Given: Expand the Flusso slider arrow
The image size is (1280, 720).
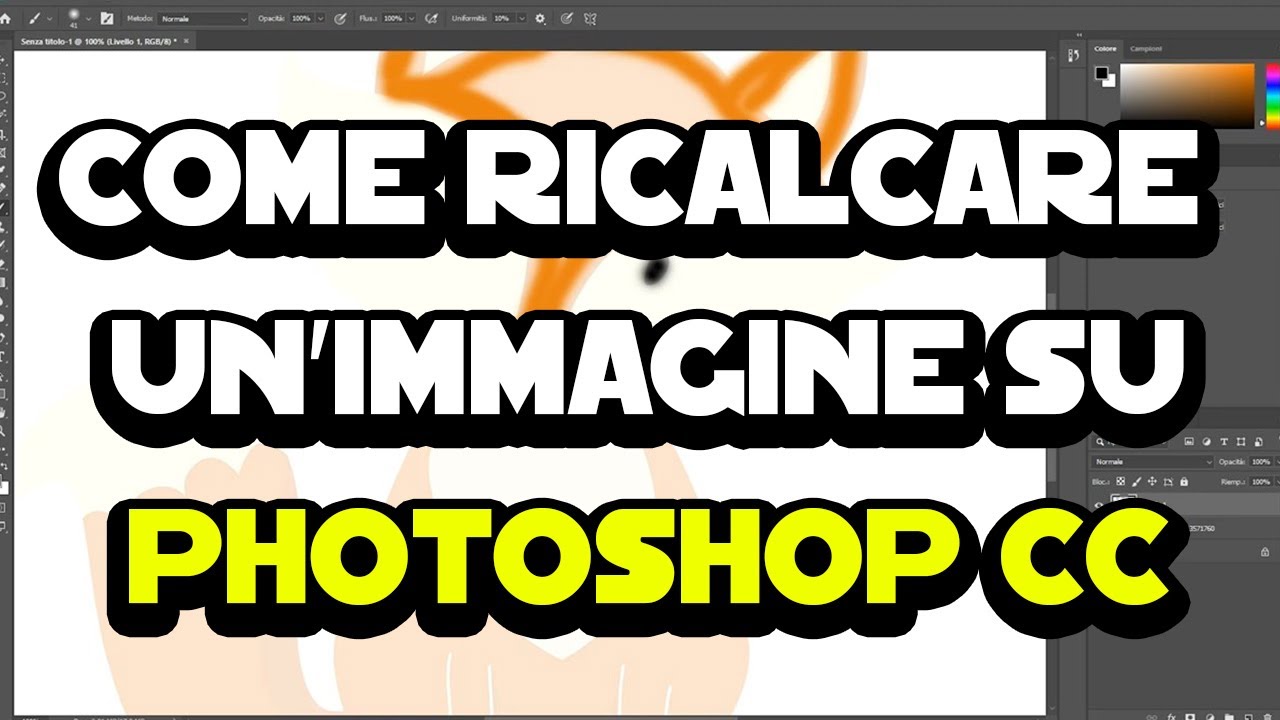Looking at the screenshot, I should (x=411, y=19).
